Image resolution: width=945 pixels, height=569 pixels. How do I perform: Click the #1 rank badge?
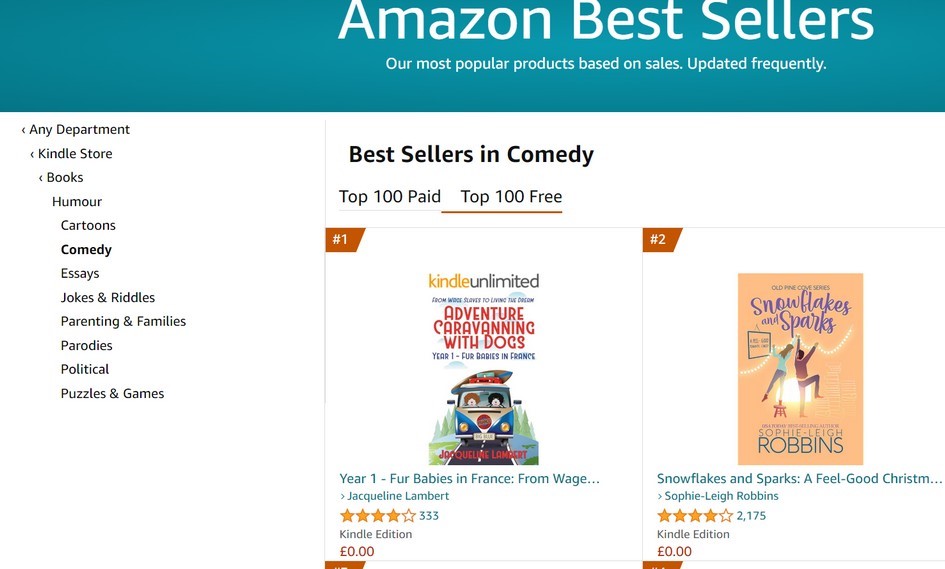(342, 240)
